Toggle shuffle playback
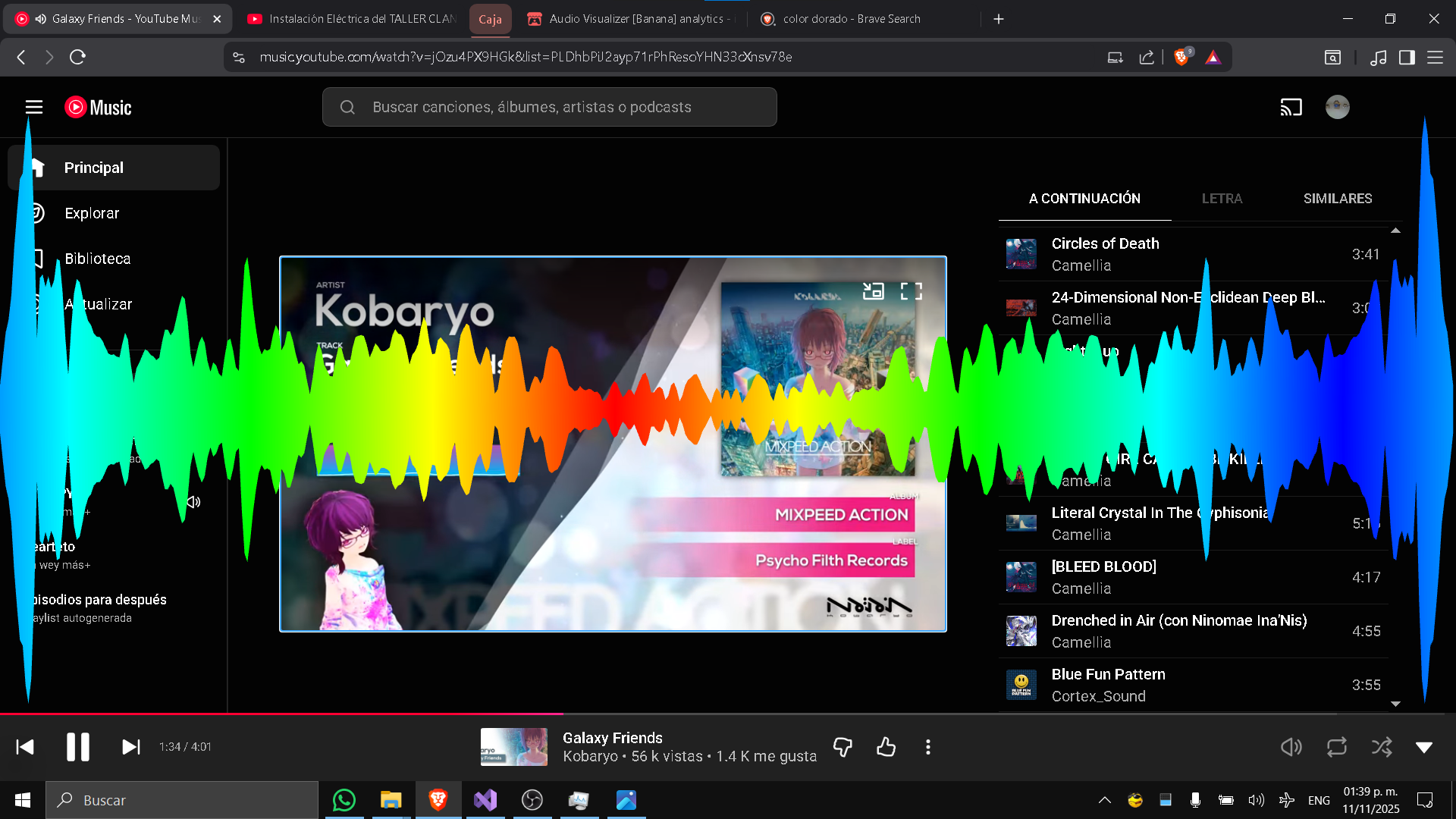1456x819 pixels. pos(1381,747)
